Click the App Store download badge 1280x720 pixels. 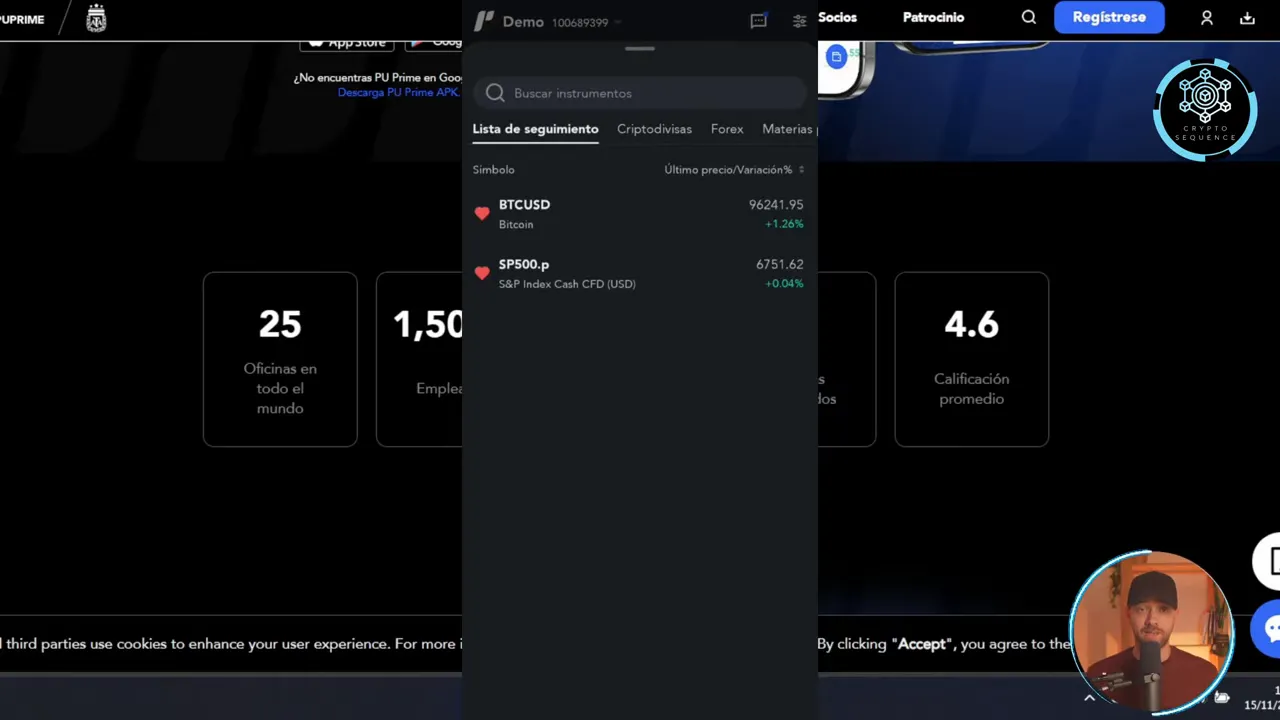click(347, 43)
